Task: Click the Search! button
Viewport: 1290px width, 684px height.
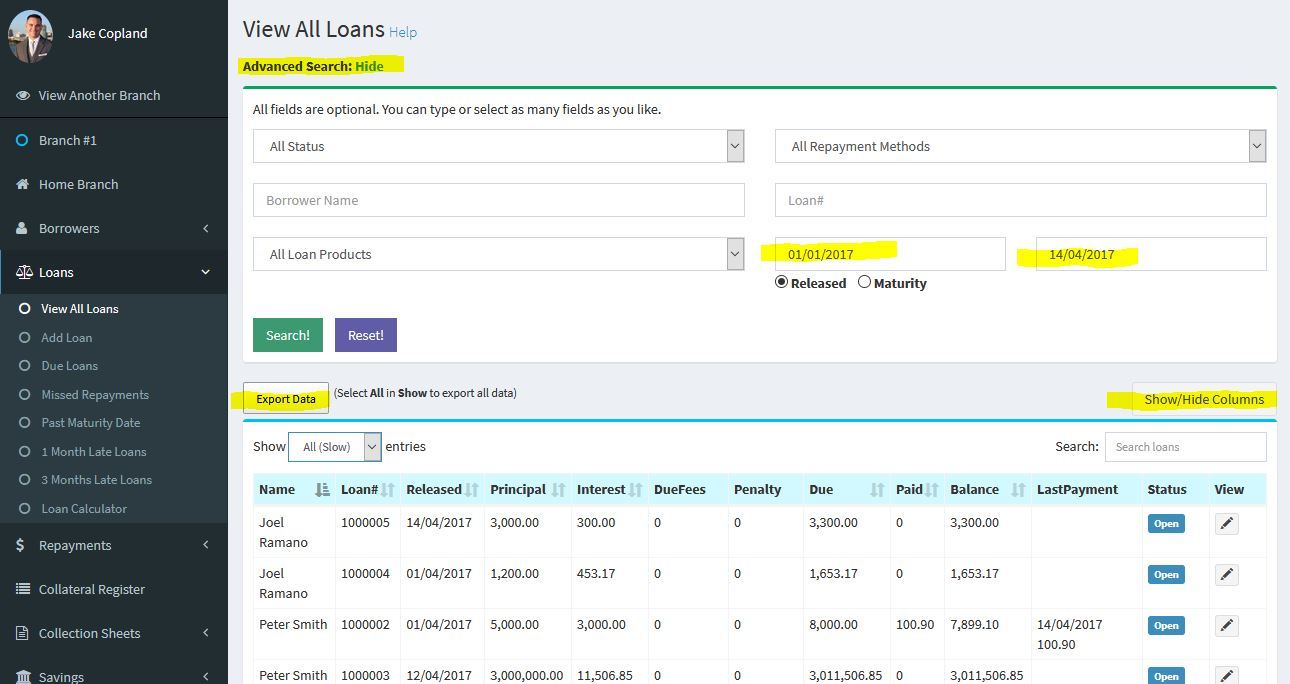Action: [287, 335]
